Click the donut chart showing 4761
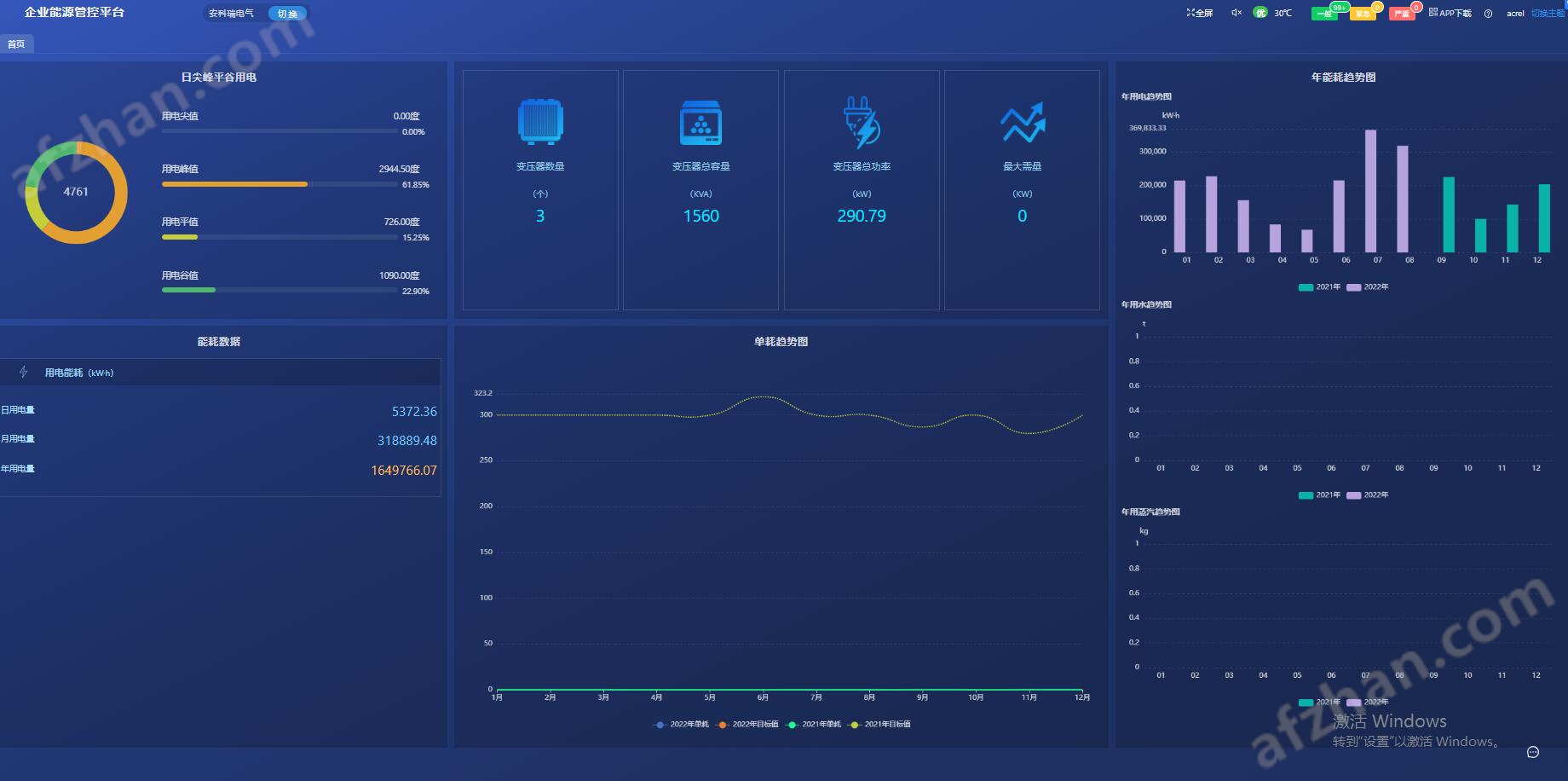Viewport: 1568px width, 781px height. [x=76, y=192]
